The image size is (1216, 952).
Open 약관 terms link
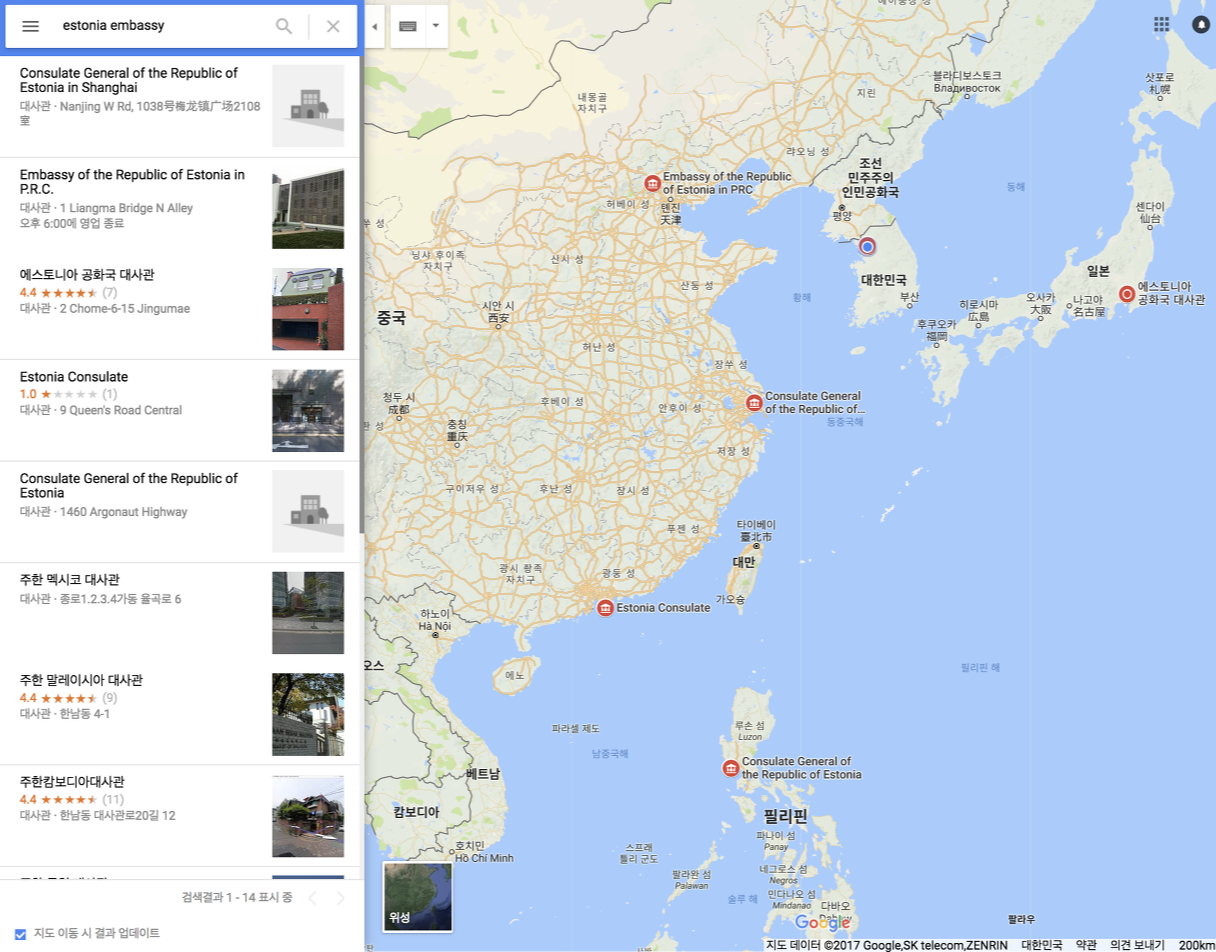(1085, 945)
